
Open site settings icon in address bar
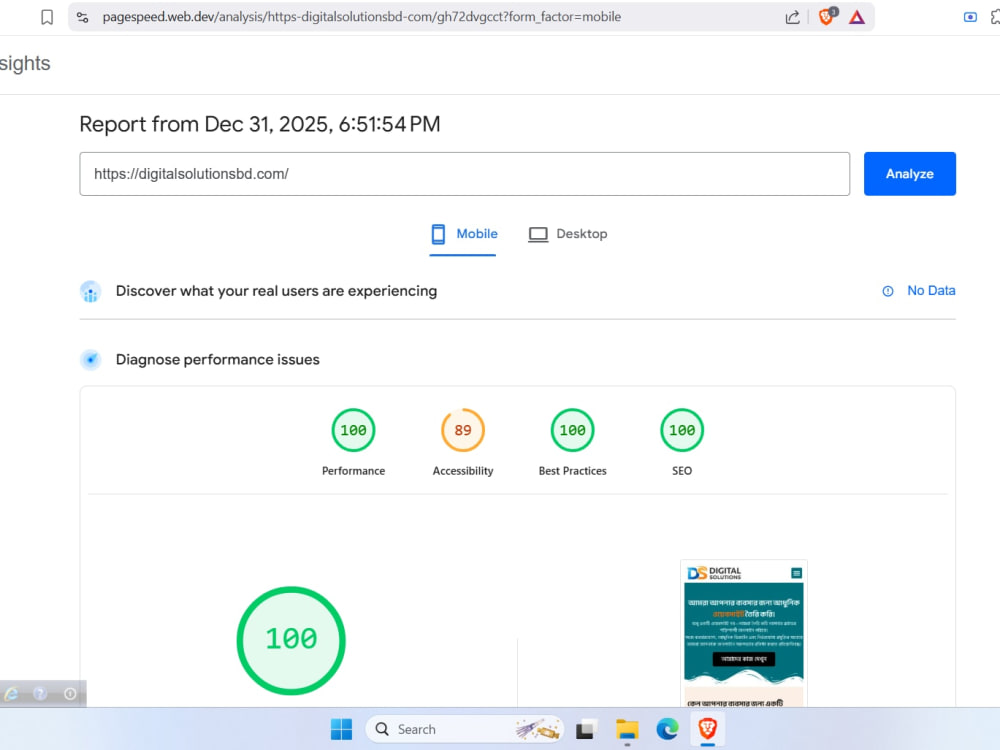click(82, 17)
